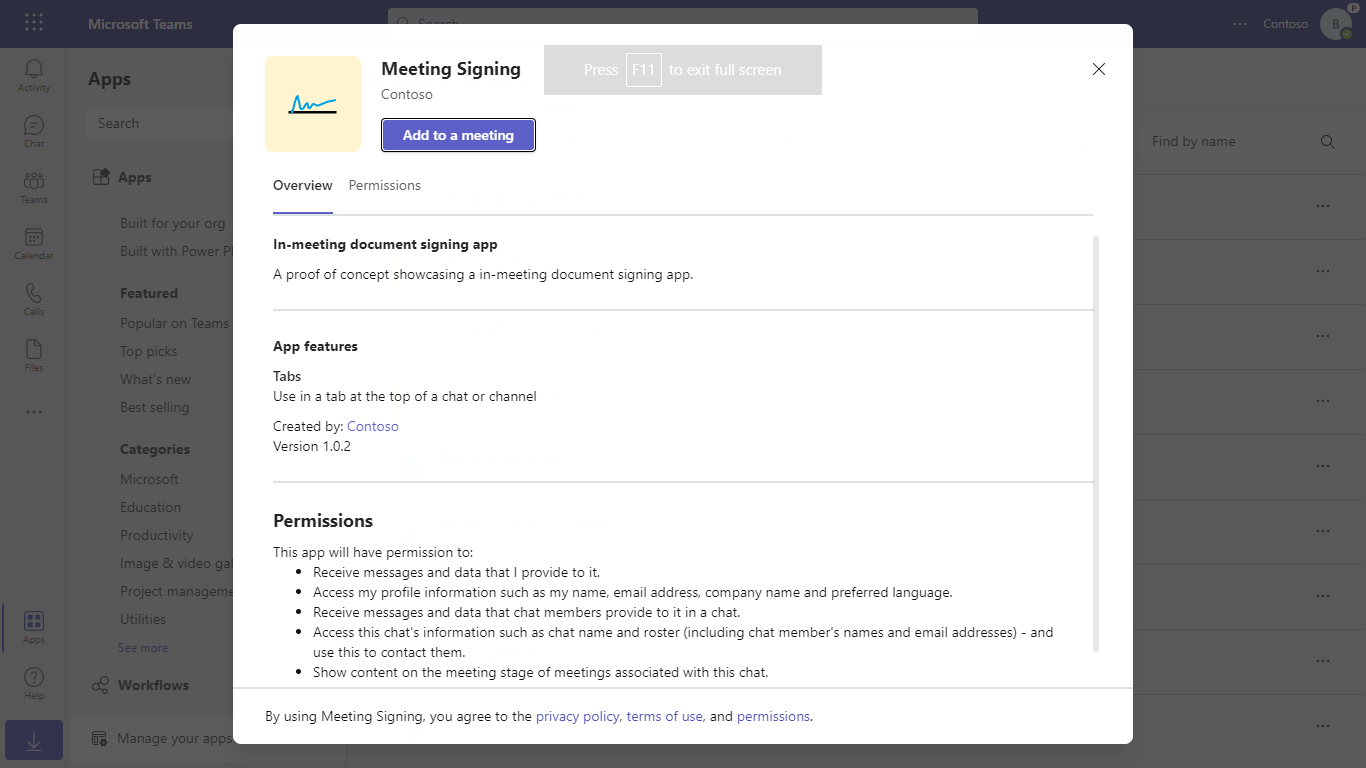Image resolution: width=1366 pixels, height=768 pixels.
Task: Open the Calendar
Action: pyautogui.click(x=33, y=240)
